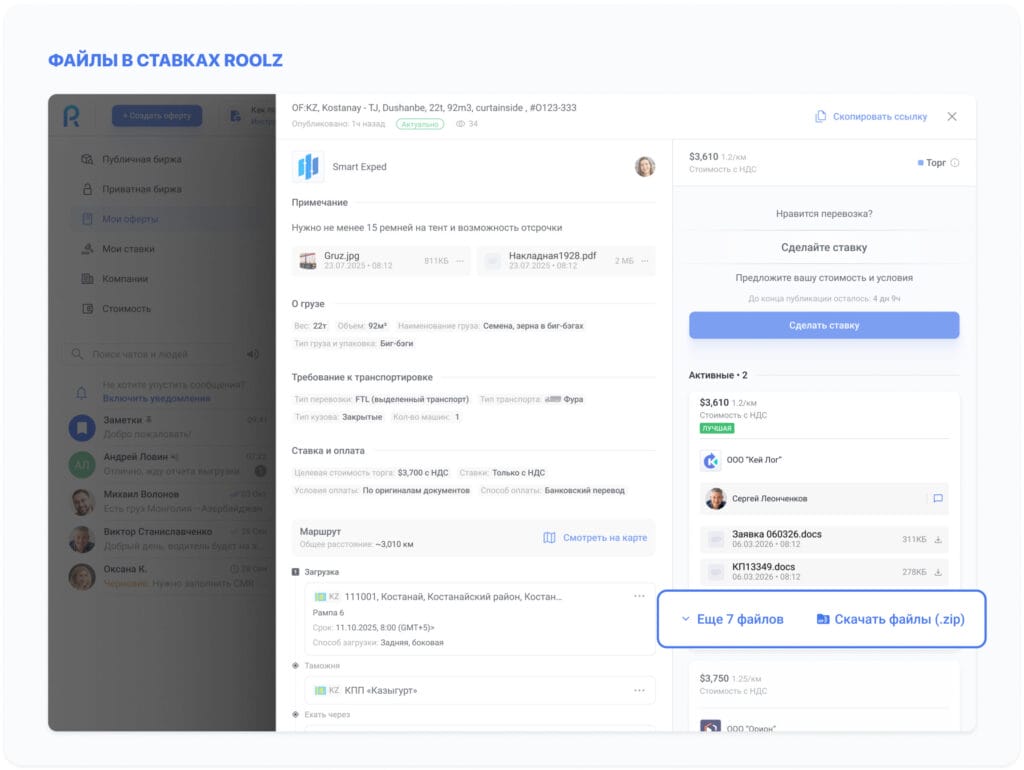Expand the Еще 7 файлов list
Screen dimensions: 1024x770
[x=732, y=619]
